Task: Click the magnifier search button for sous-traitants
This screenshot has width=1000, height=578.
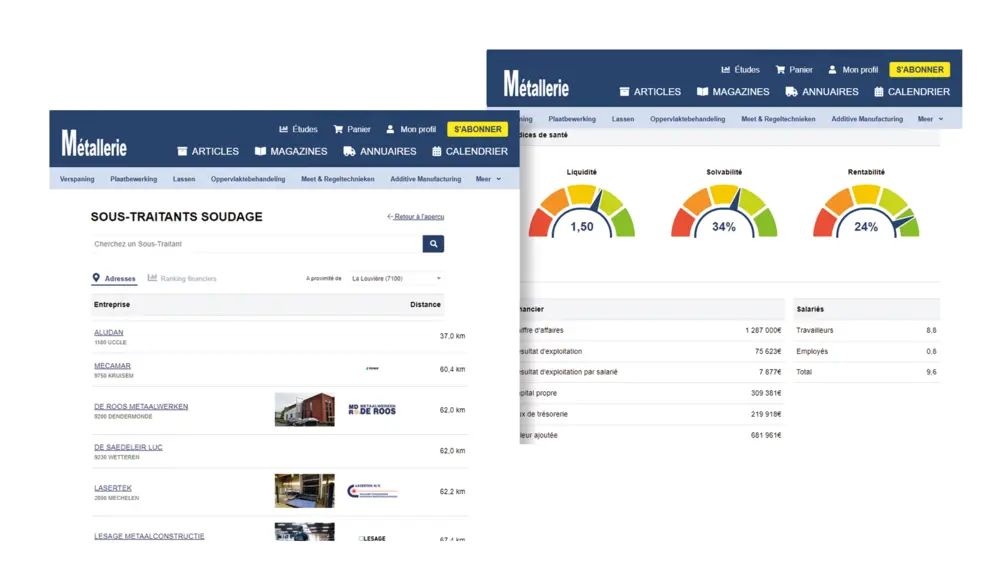Action: click(x=433, y=244)
